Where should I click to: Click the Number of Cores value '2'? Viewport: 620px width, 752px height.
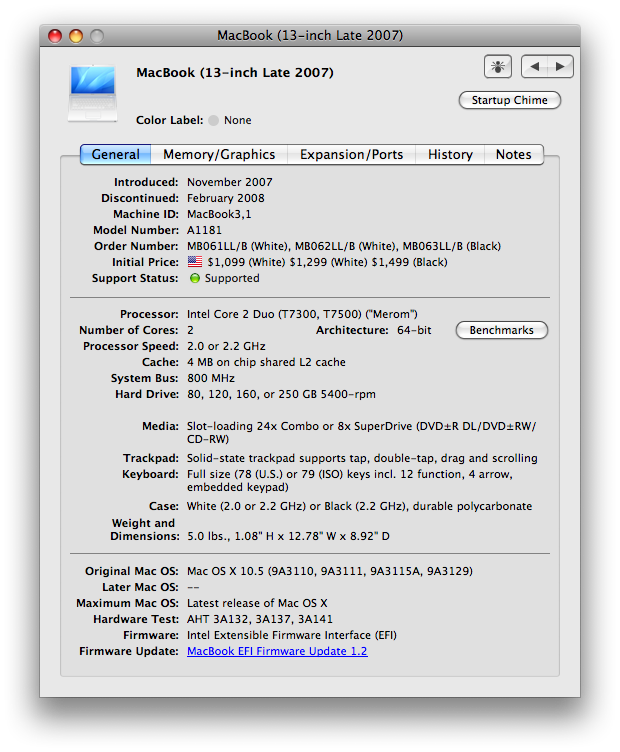click(x=190, y=330)
